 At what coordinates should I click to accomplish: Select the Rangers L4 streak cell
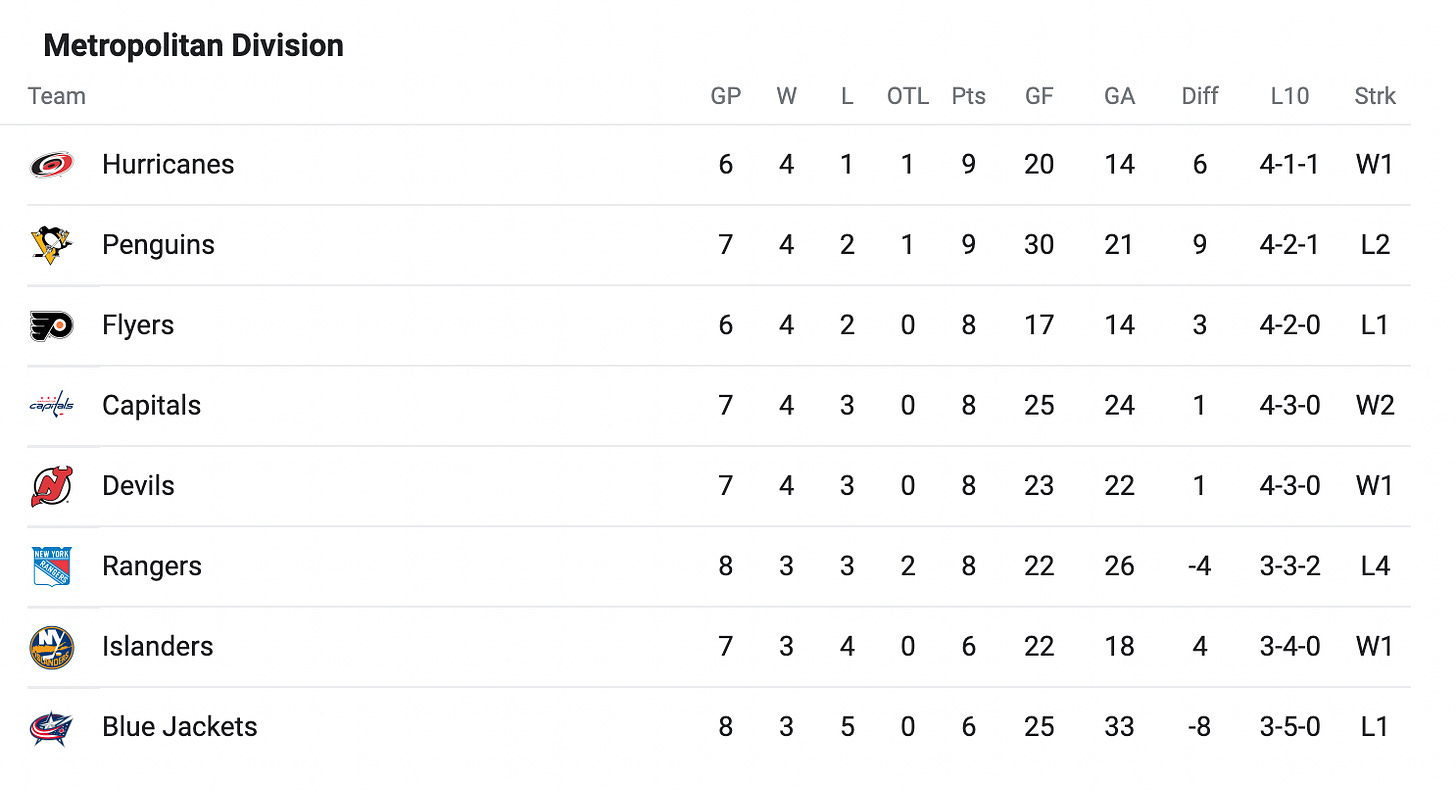tap(1375, 566)
